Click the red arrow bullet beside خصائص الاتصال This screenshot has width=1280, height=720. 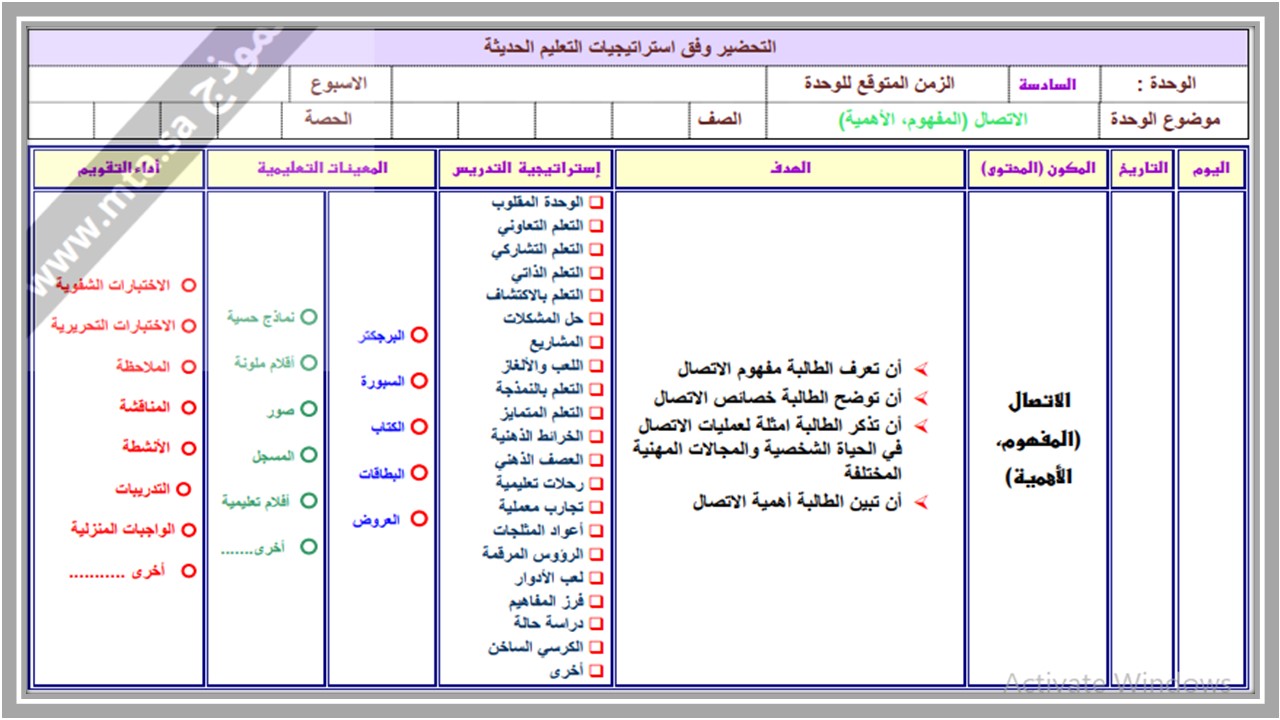point(921,398)
